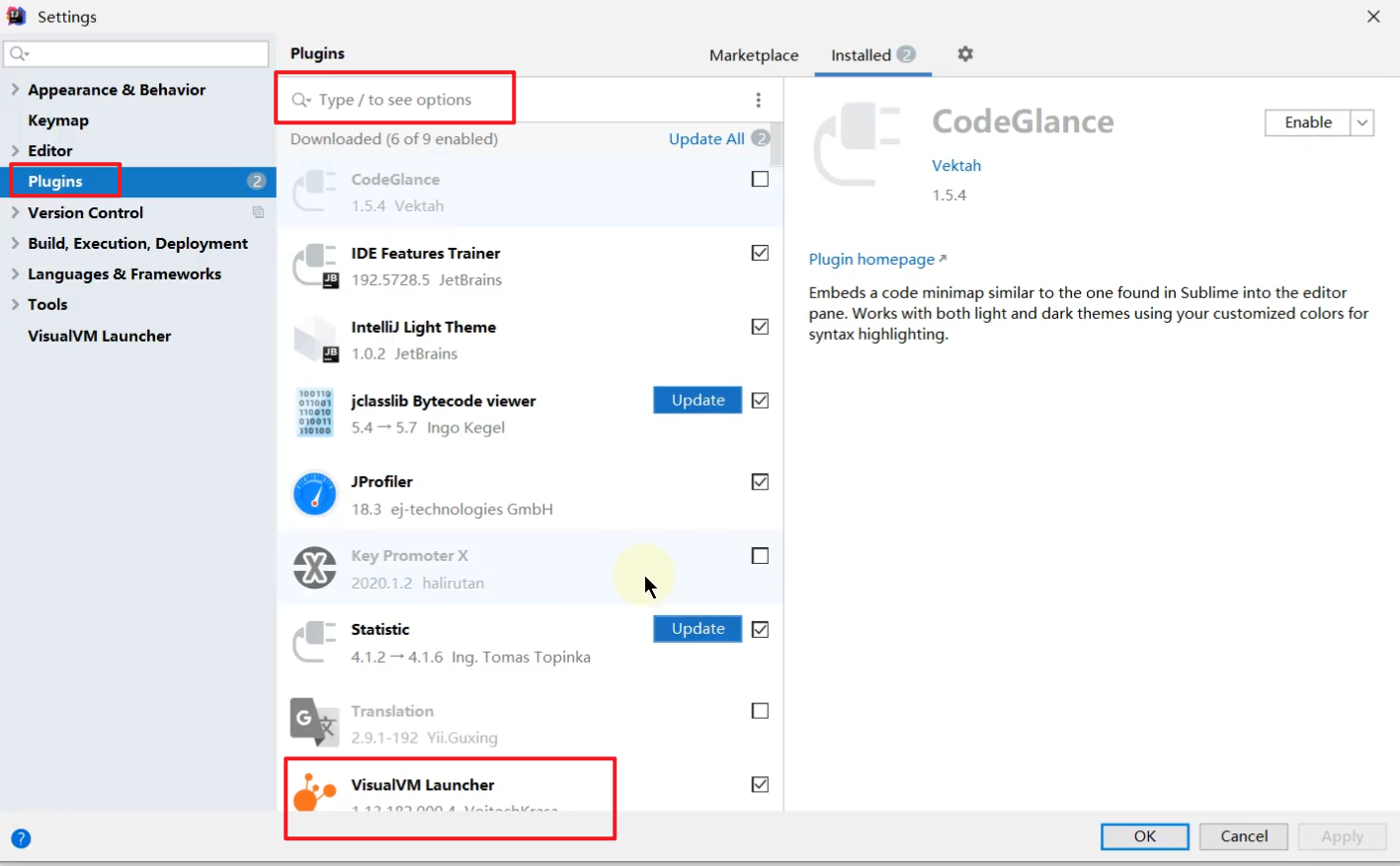Expand the Appearance & Behavior chevron
Image resolution: width=1400 pixels, height=866 pixels.
pyautogui.click(x=15, y=89)
